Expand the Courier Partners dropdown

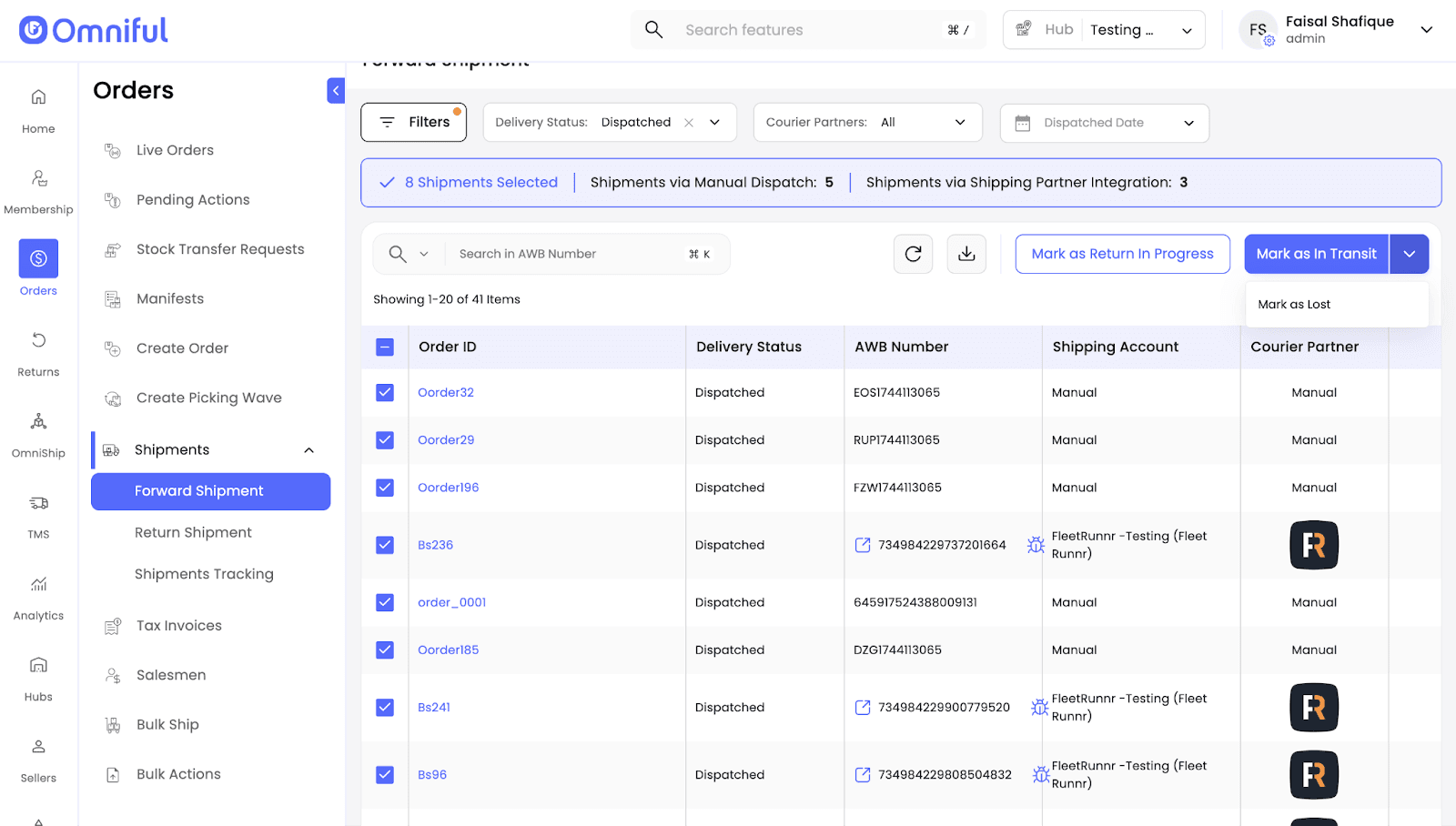click(867, 123)
